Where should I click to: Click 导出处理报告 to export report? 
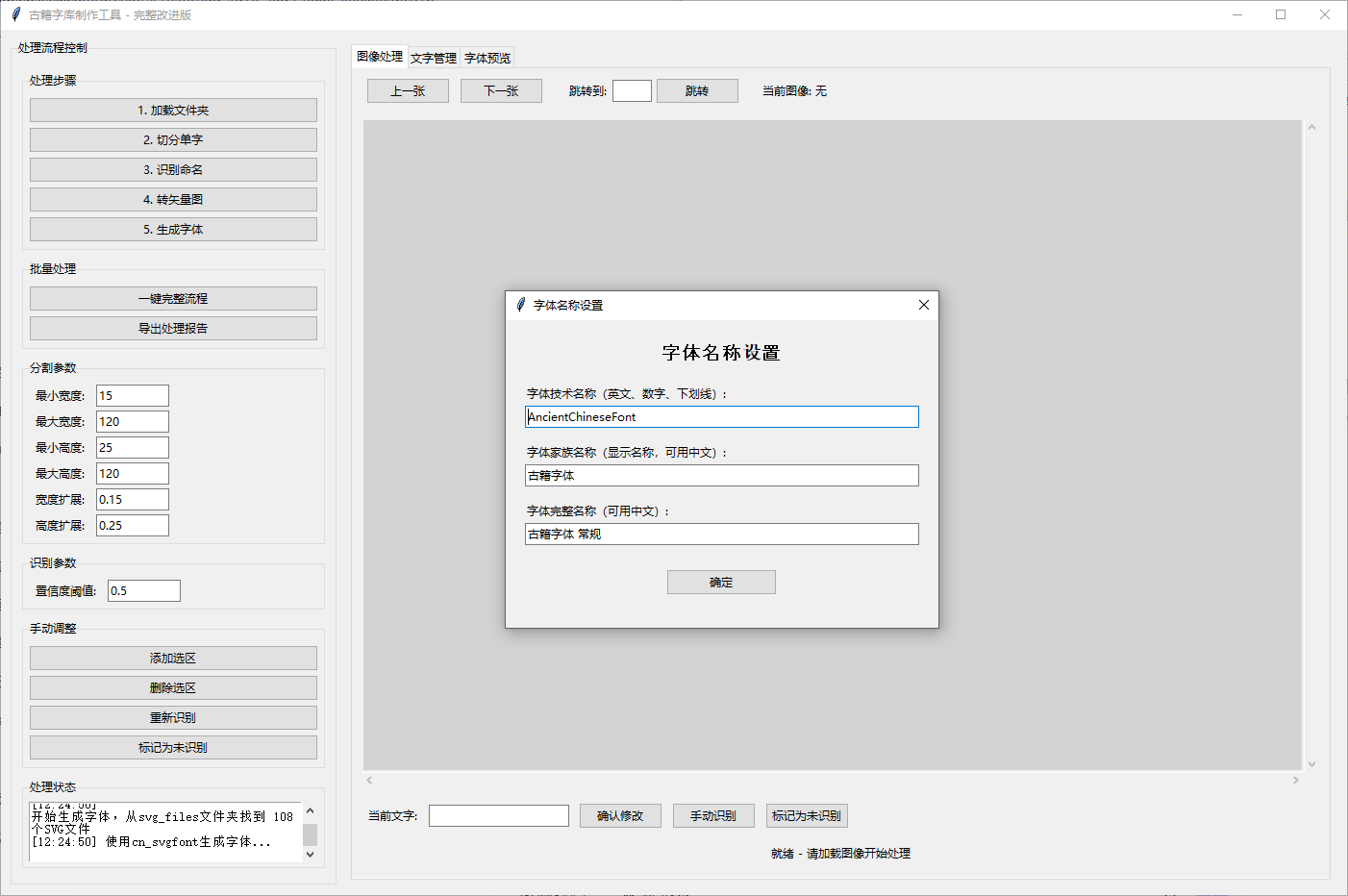click(x=173, y=328)
